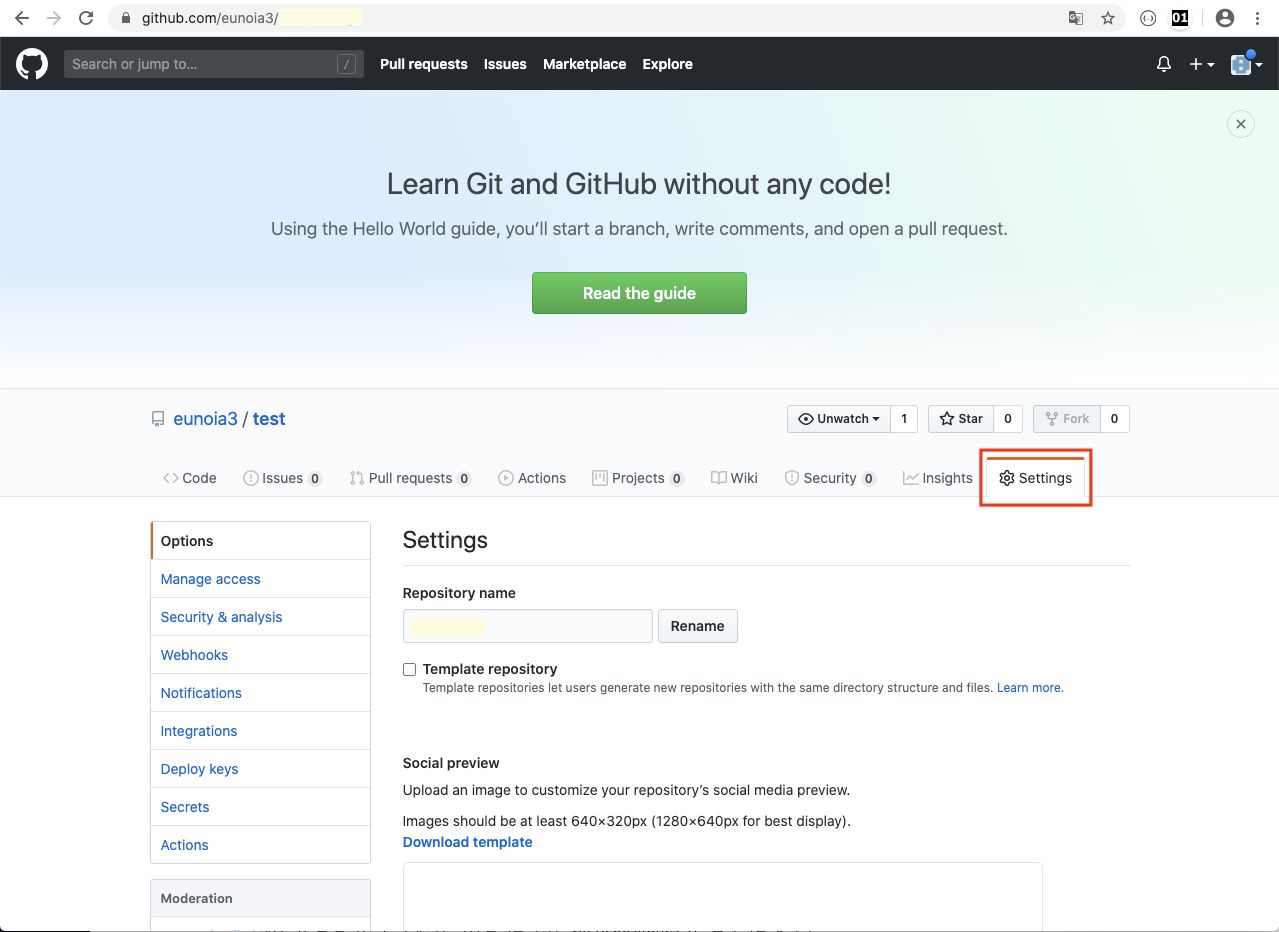The image size is (1279, 932).
Task: Open Actions in the settings sidebar
Action: point(260,845)
